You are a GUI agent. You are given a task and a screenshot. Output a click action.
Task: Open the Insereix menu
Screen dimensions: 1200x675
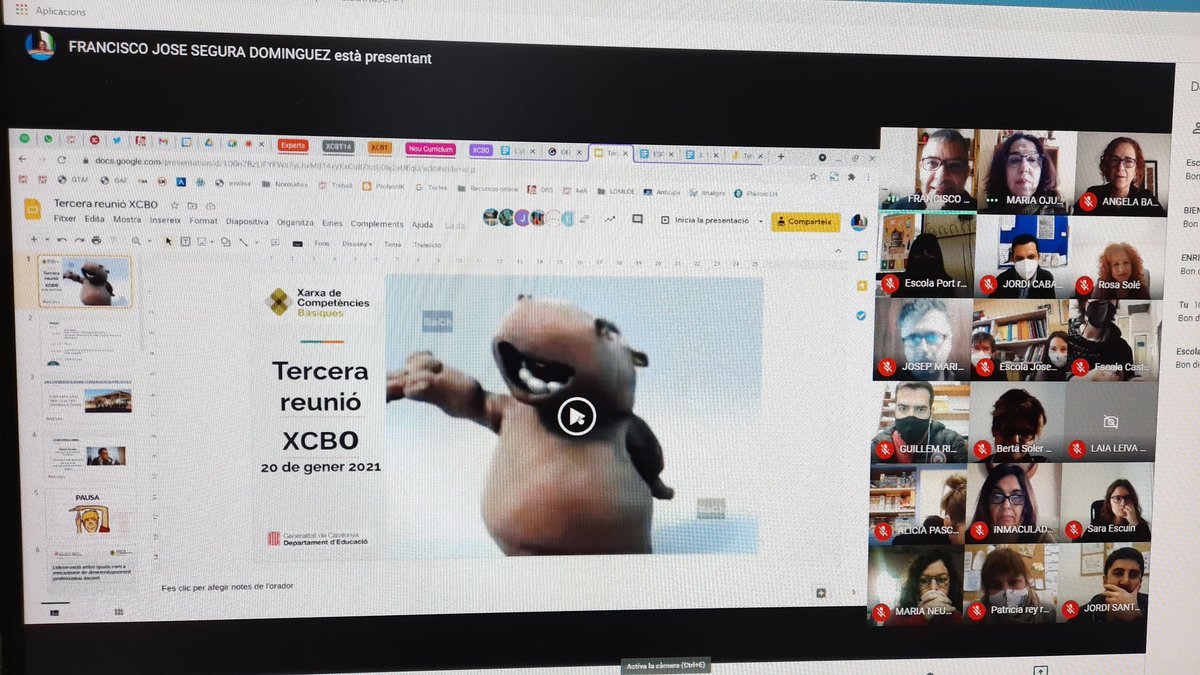(166, 221)
